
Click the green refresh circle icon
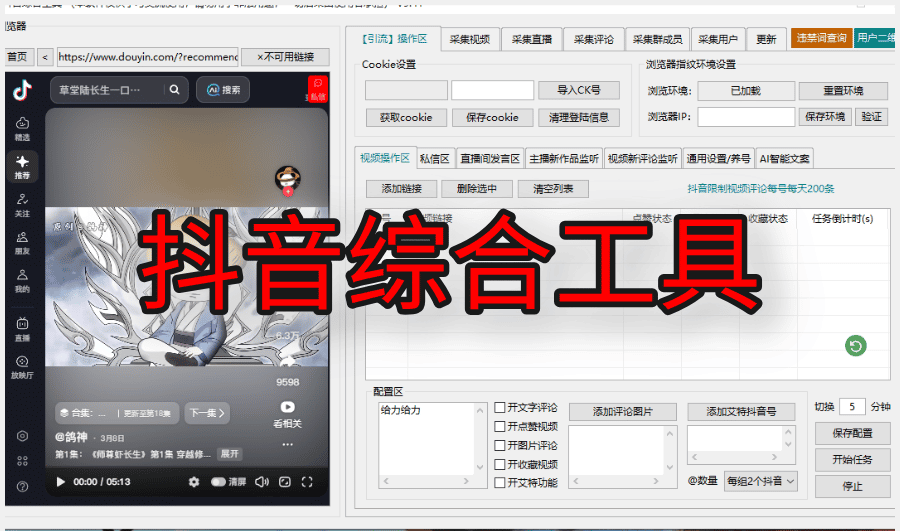pyautogui.click(x=855, y=346)
